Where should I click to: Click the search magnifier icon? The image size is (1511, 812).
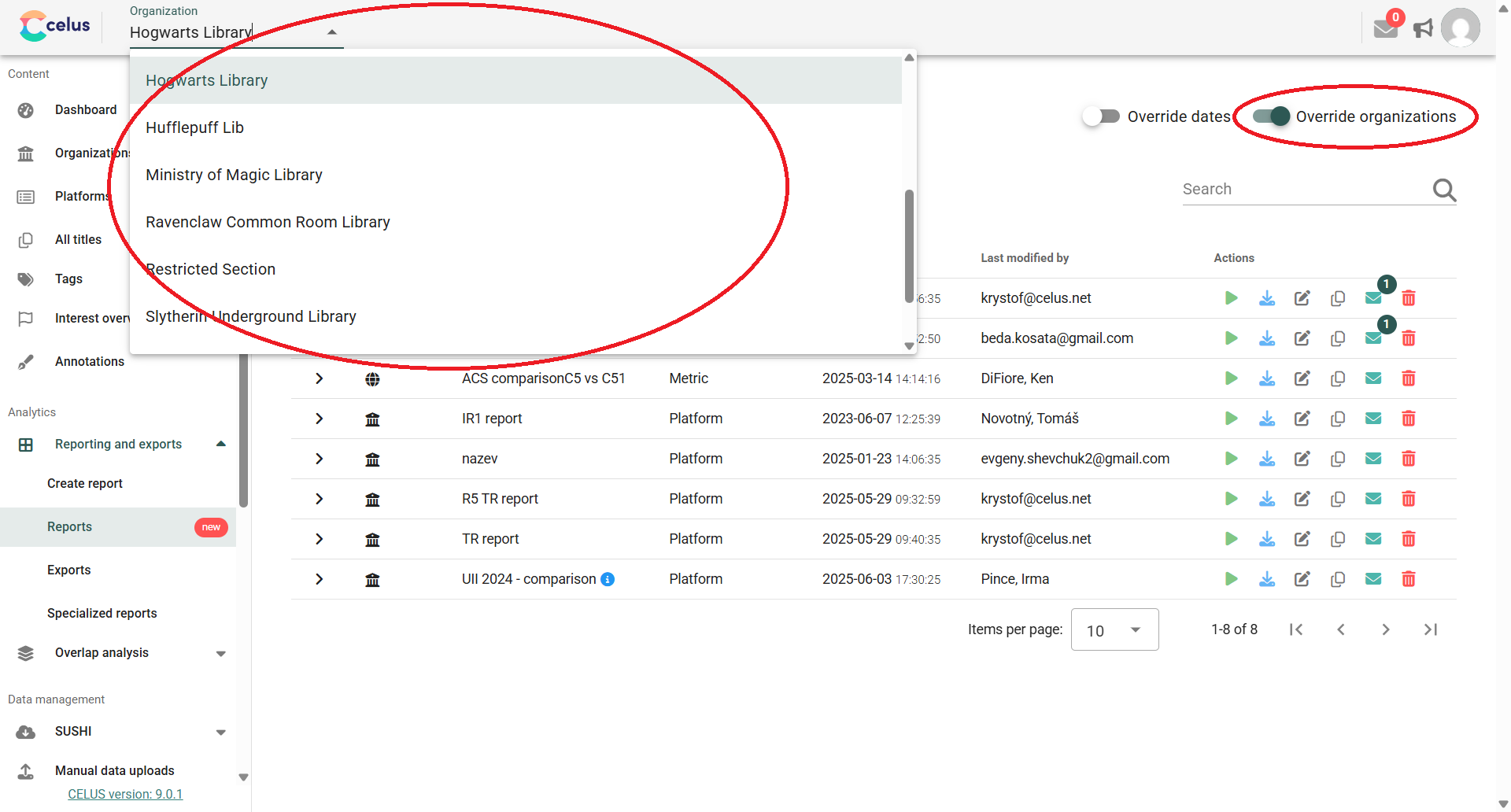(1444, 190)
